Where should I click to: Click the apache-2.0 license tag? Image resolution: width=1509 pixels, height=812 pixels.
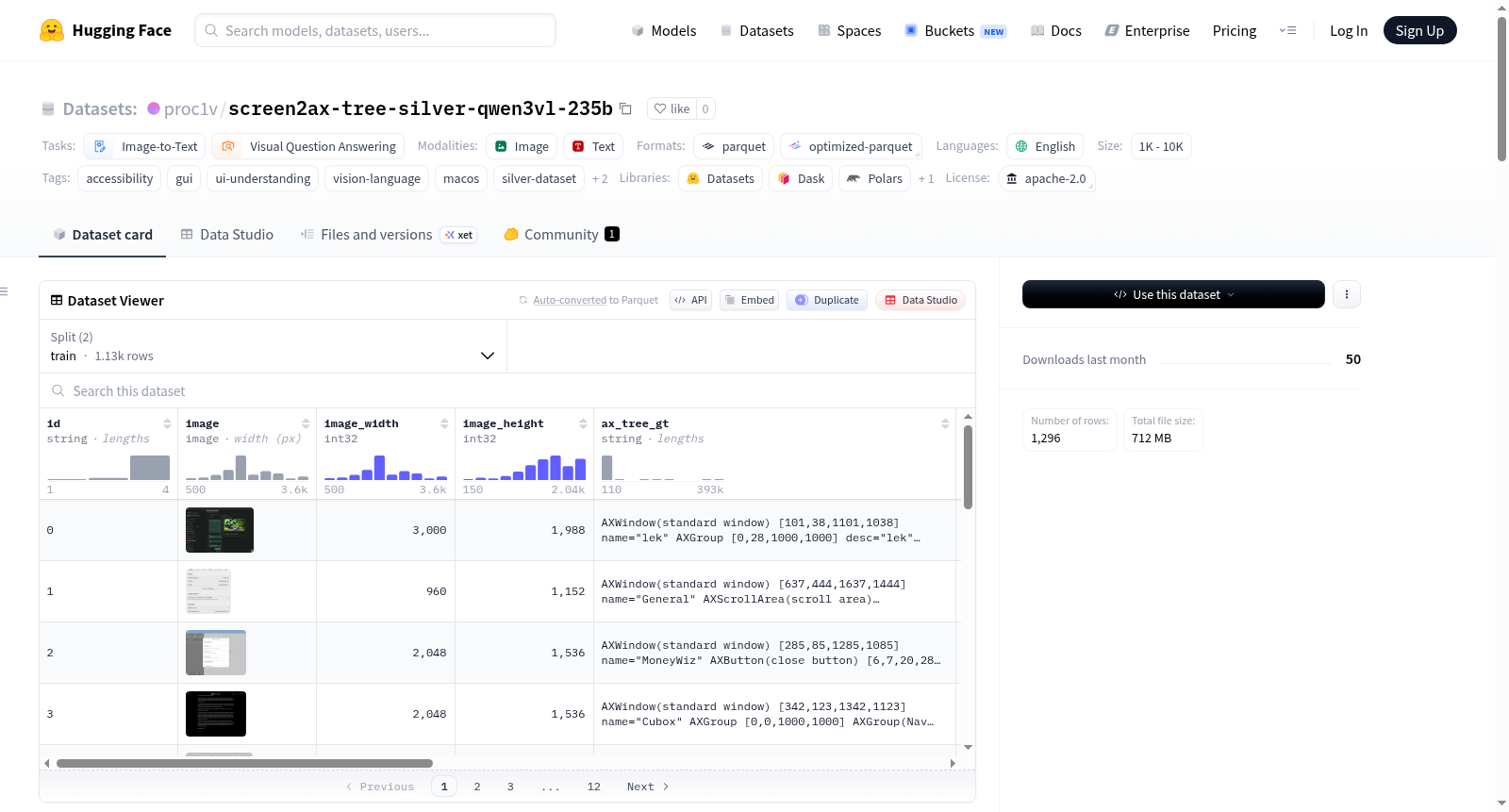pos(1046,178)
